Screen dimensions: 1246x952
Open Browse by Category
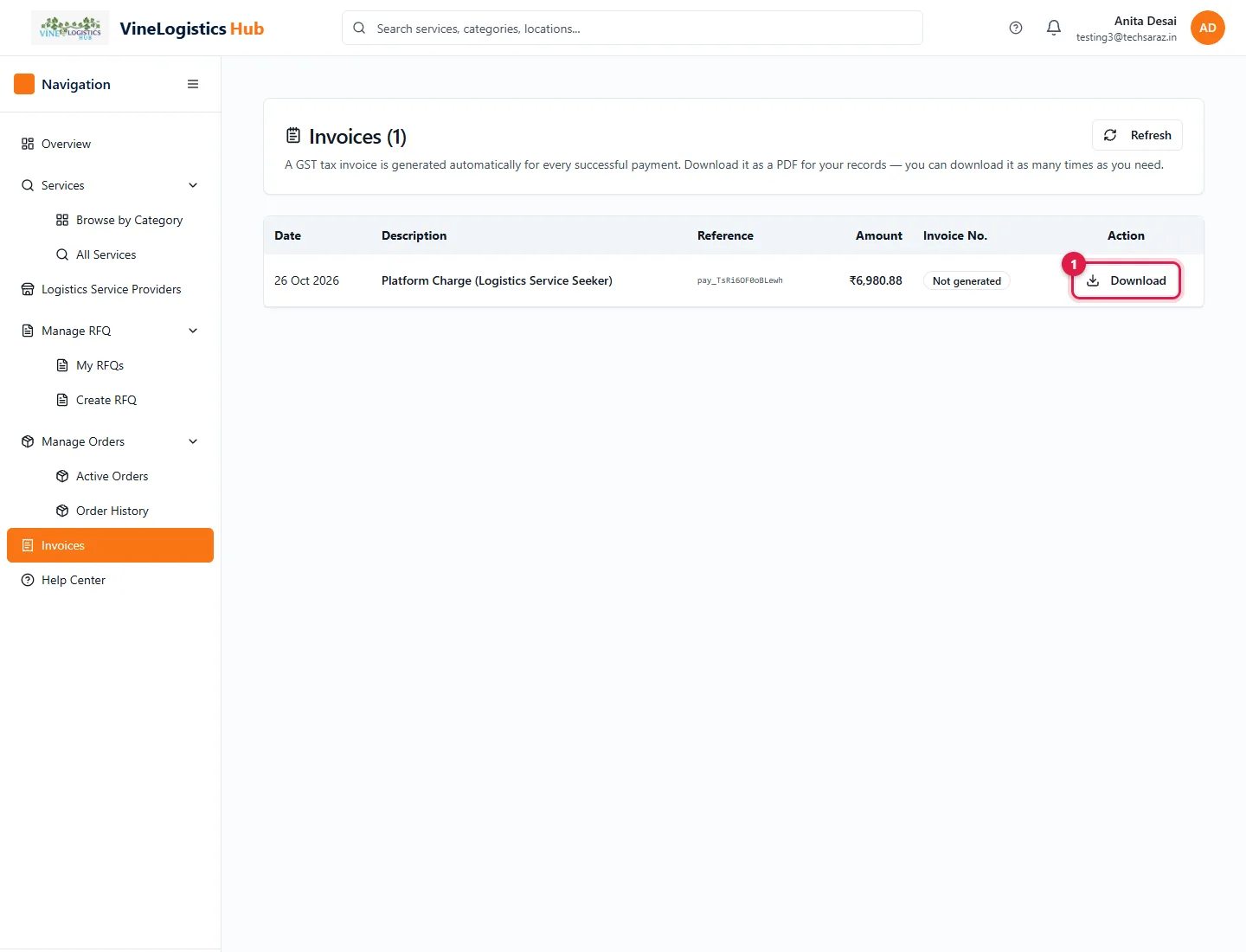click(x=127, y=220)
